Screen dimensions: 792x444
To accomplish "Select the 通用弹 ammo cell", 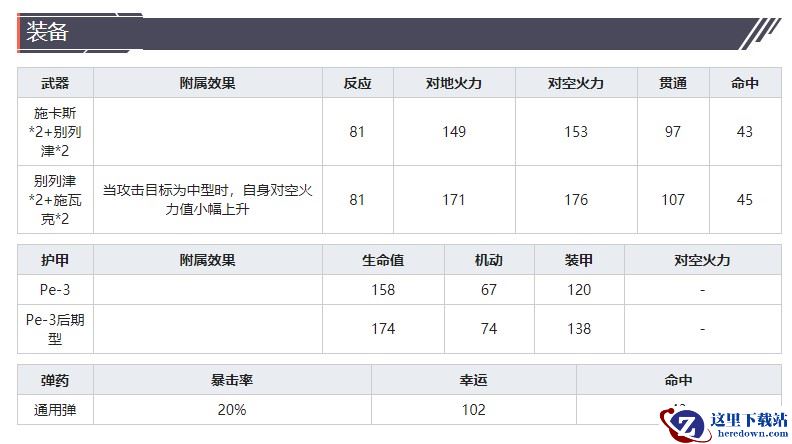I will tap(55, 409).
